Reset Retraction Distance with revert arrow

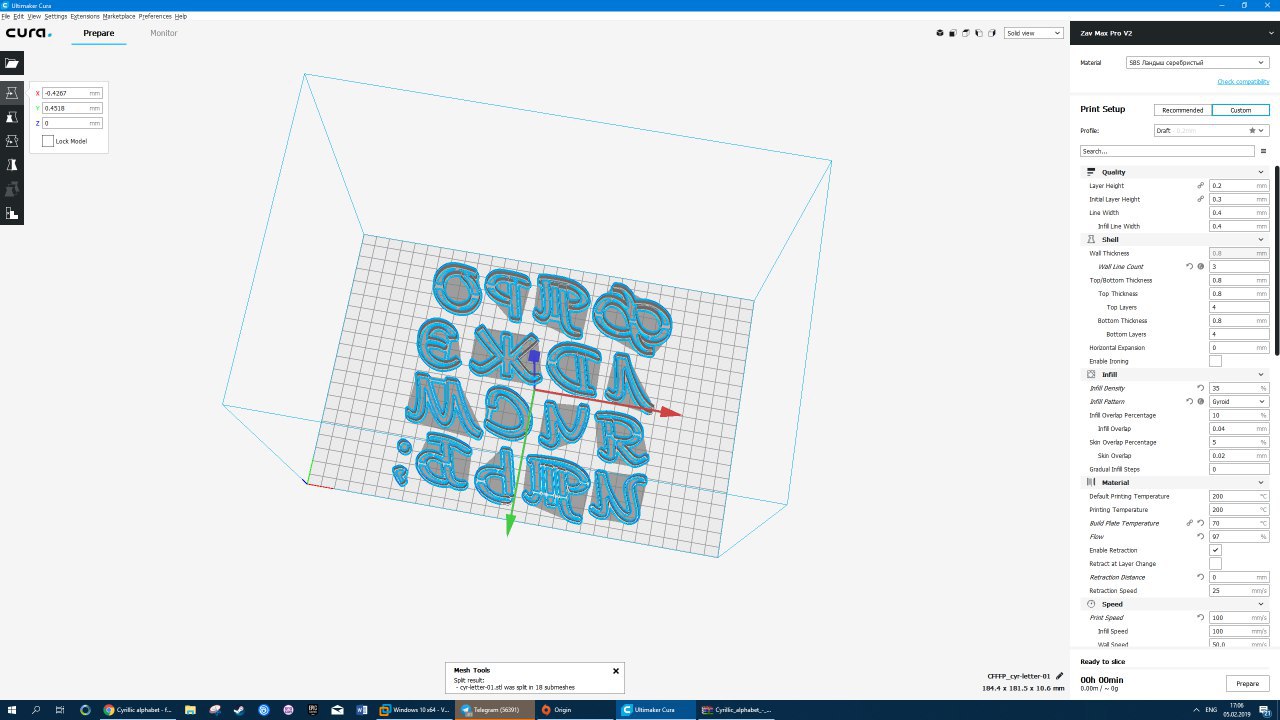1201,577
